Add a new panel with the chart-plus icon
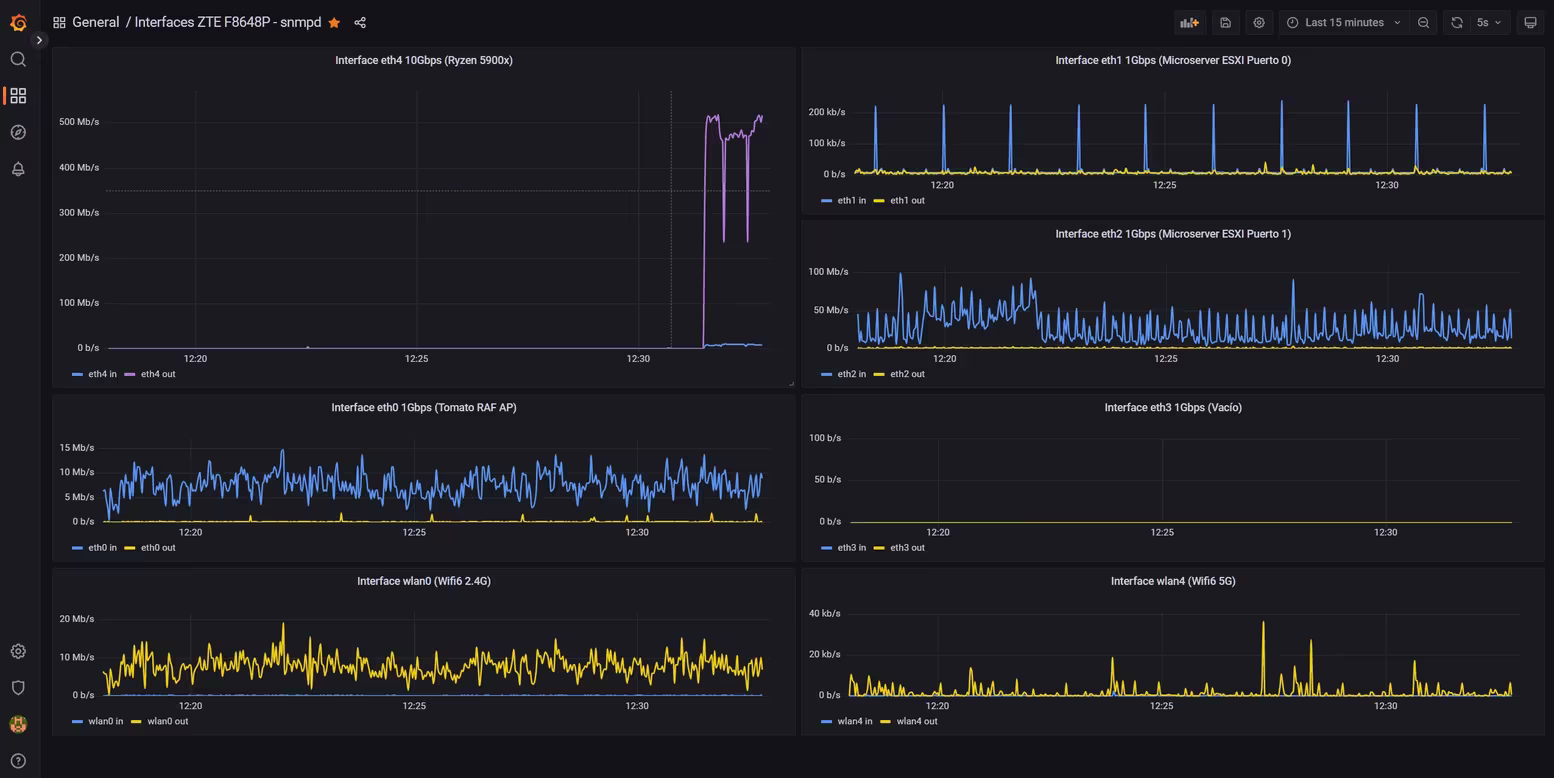The height and width of the screenshot is (778, 1554). [1189, 22]
